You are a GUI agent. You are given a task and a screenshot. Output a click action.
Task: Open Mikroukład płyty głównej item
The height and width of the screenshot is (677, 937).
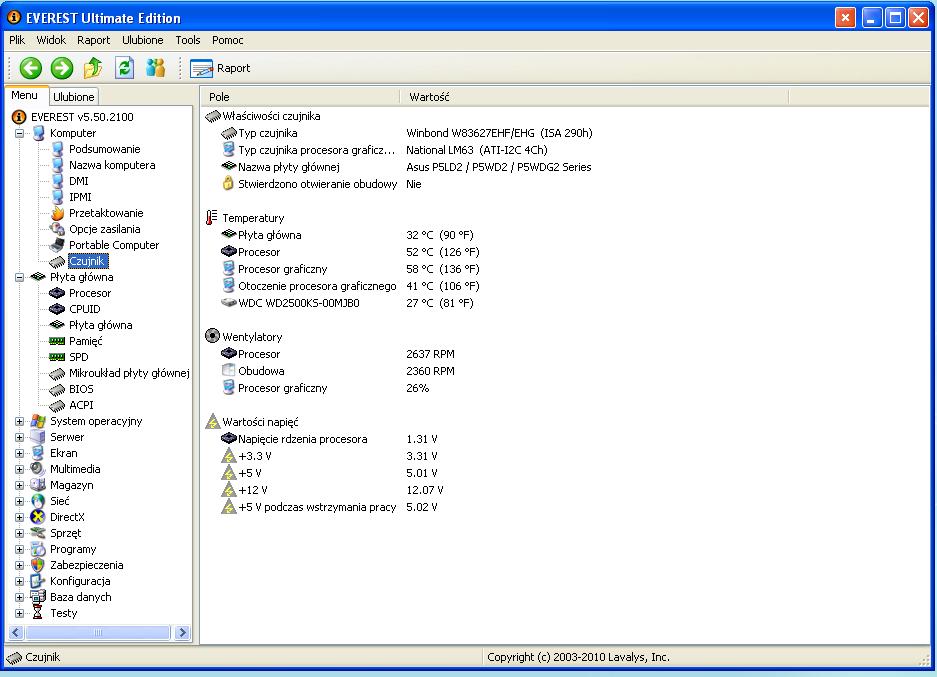point(129,373)
